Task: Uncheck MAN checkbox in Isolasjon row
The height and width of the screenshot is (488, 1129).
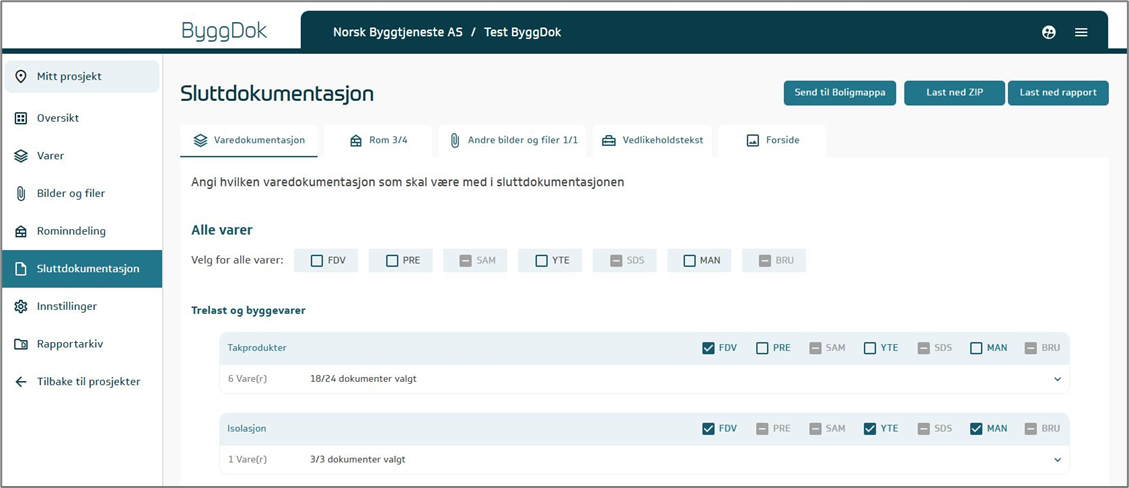Action: pyautogui.click(x=976, y=428)
